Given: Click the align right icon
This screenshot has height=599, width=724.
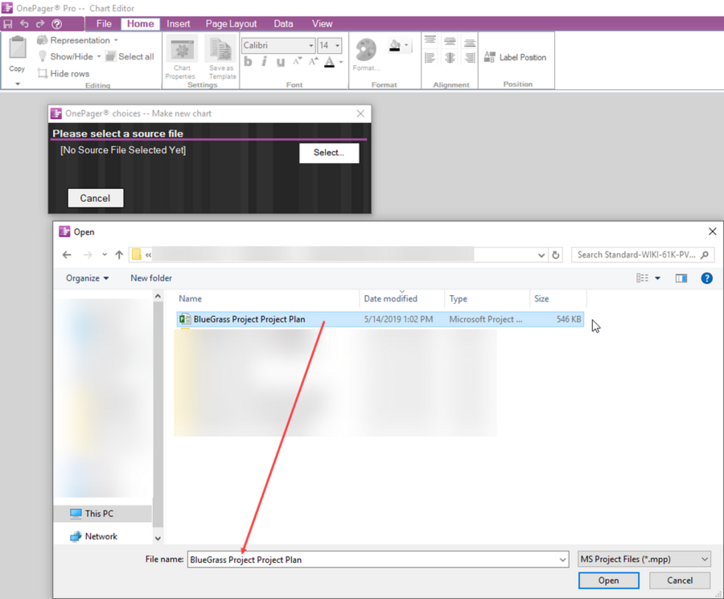Looking at the screenshot, I should (470, 58).
